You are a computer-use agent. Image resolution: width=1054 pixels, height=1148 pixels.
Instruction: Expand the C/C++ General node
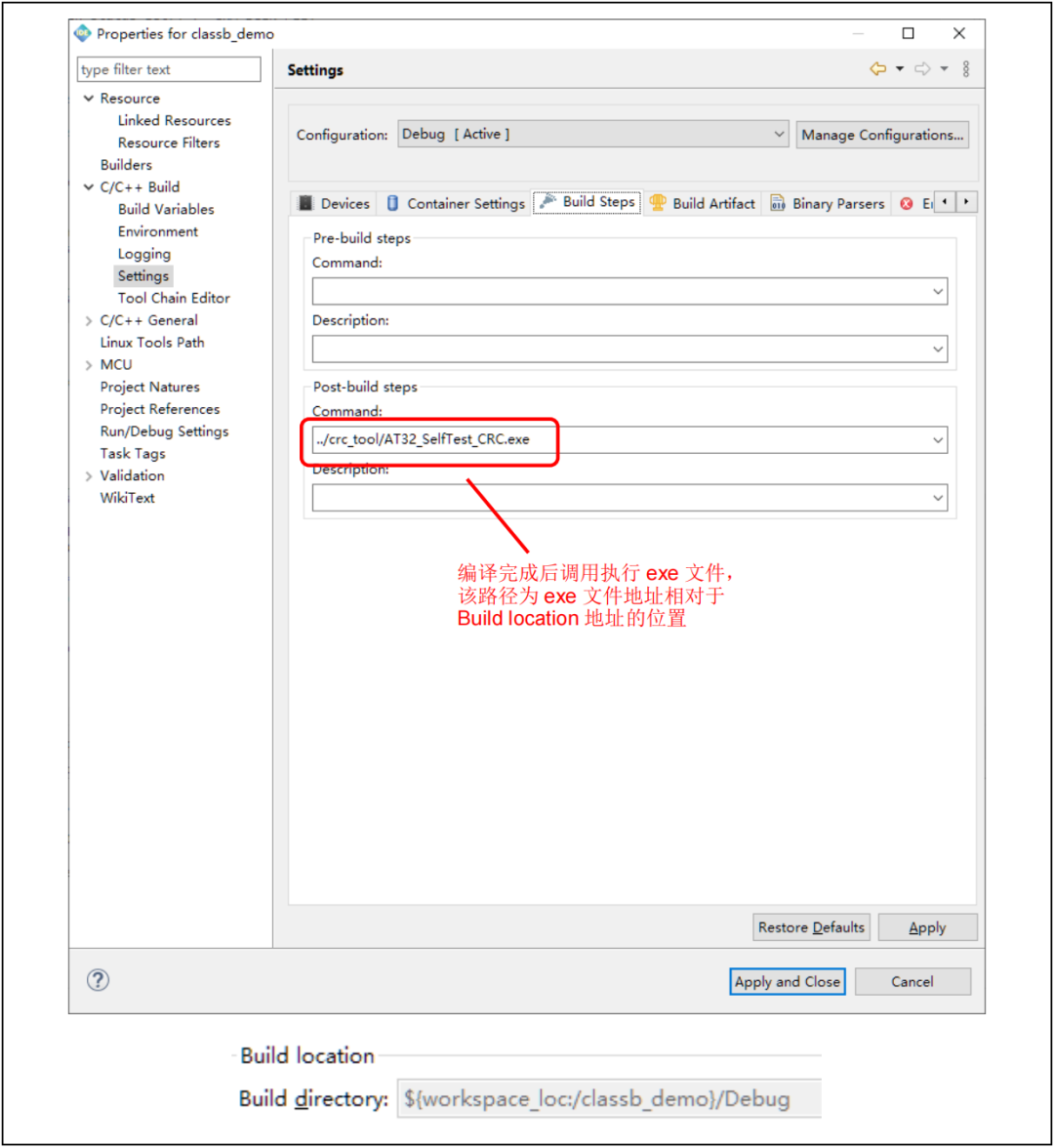tap(89, 320)
